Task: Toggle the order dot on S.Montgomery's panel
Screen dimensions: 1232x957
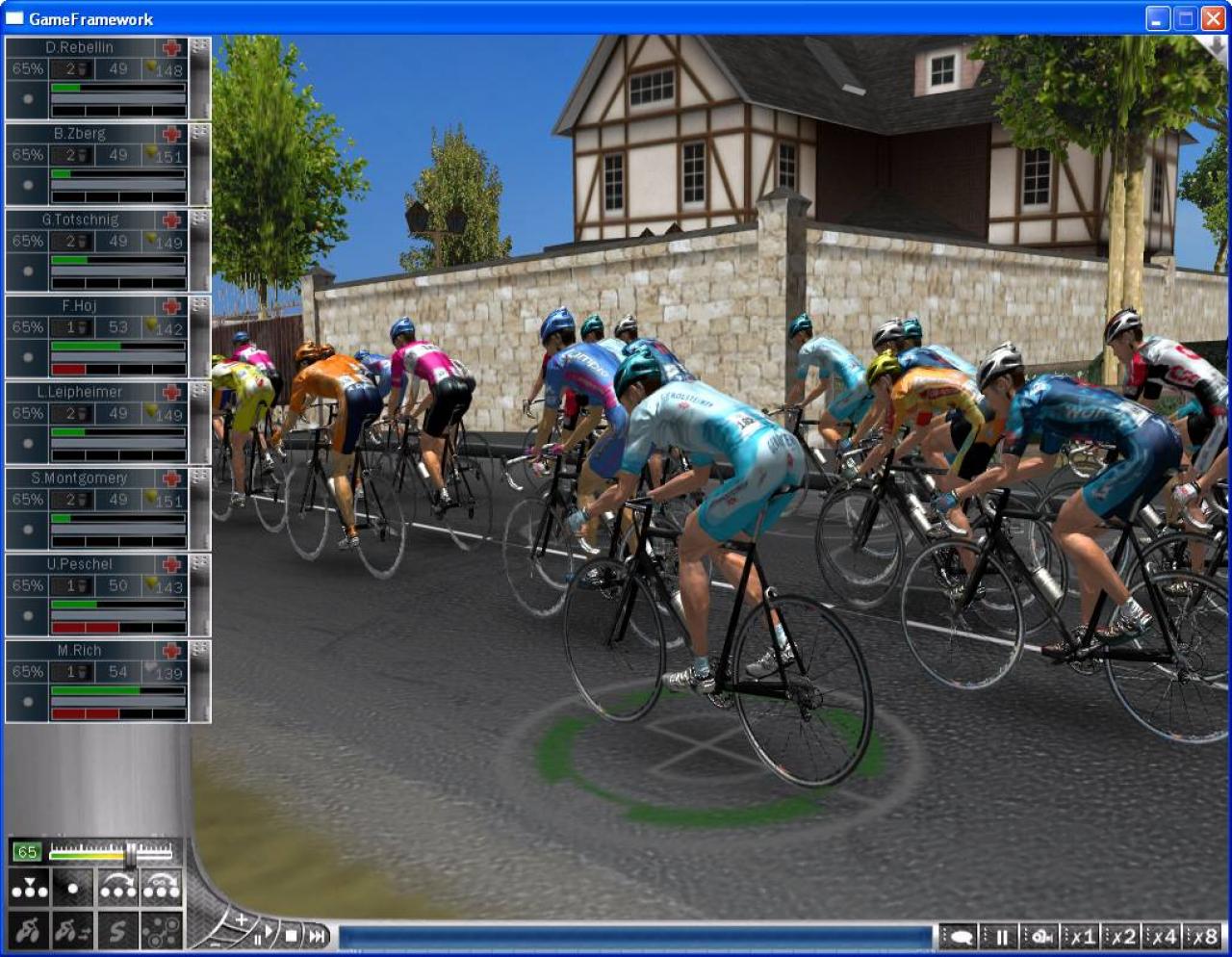Action: click(x=28, y=530)
